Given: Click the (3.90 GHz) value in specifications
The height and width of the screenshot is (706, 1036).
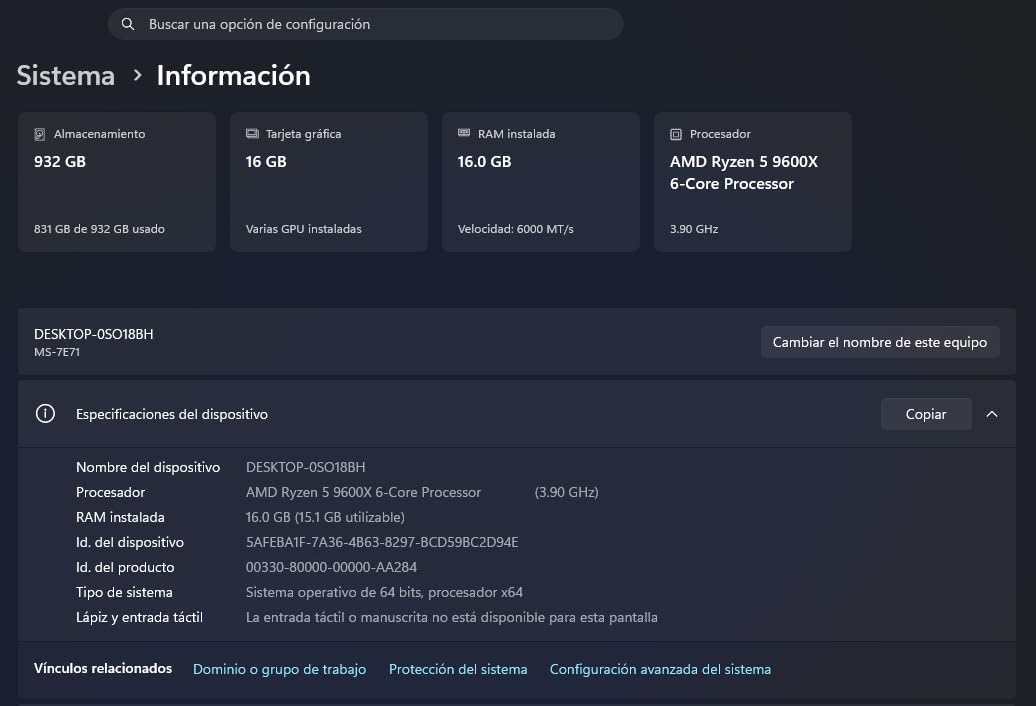Looking at the screenshot, I should (x=566, y=492).
